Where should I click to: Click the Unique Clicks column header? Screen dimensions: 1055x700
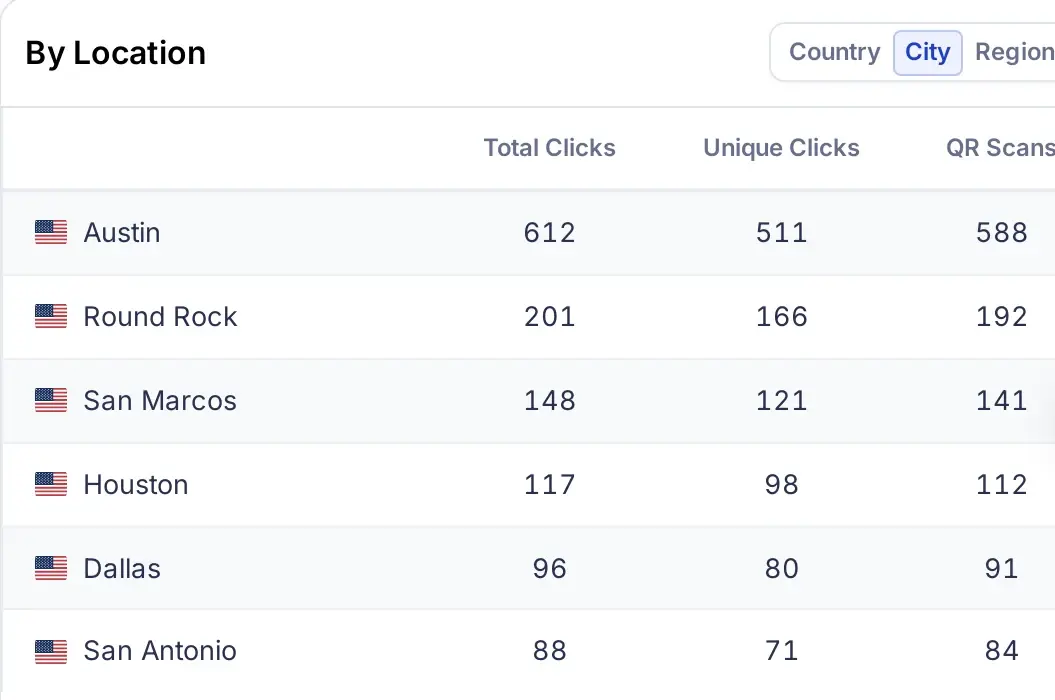(x=781, y=148)
